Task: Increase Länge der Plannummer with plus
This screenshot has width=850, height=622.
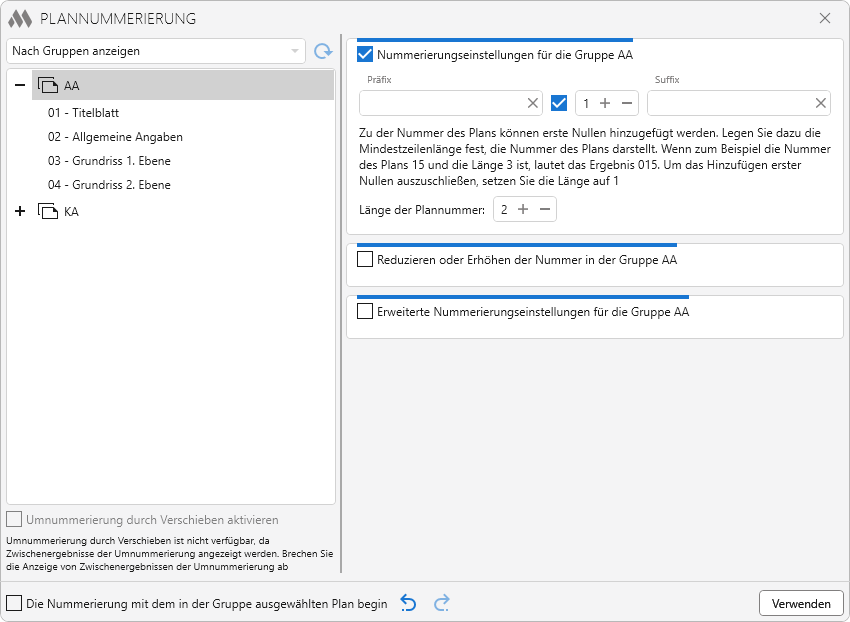Action: point(523,209)
